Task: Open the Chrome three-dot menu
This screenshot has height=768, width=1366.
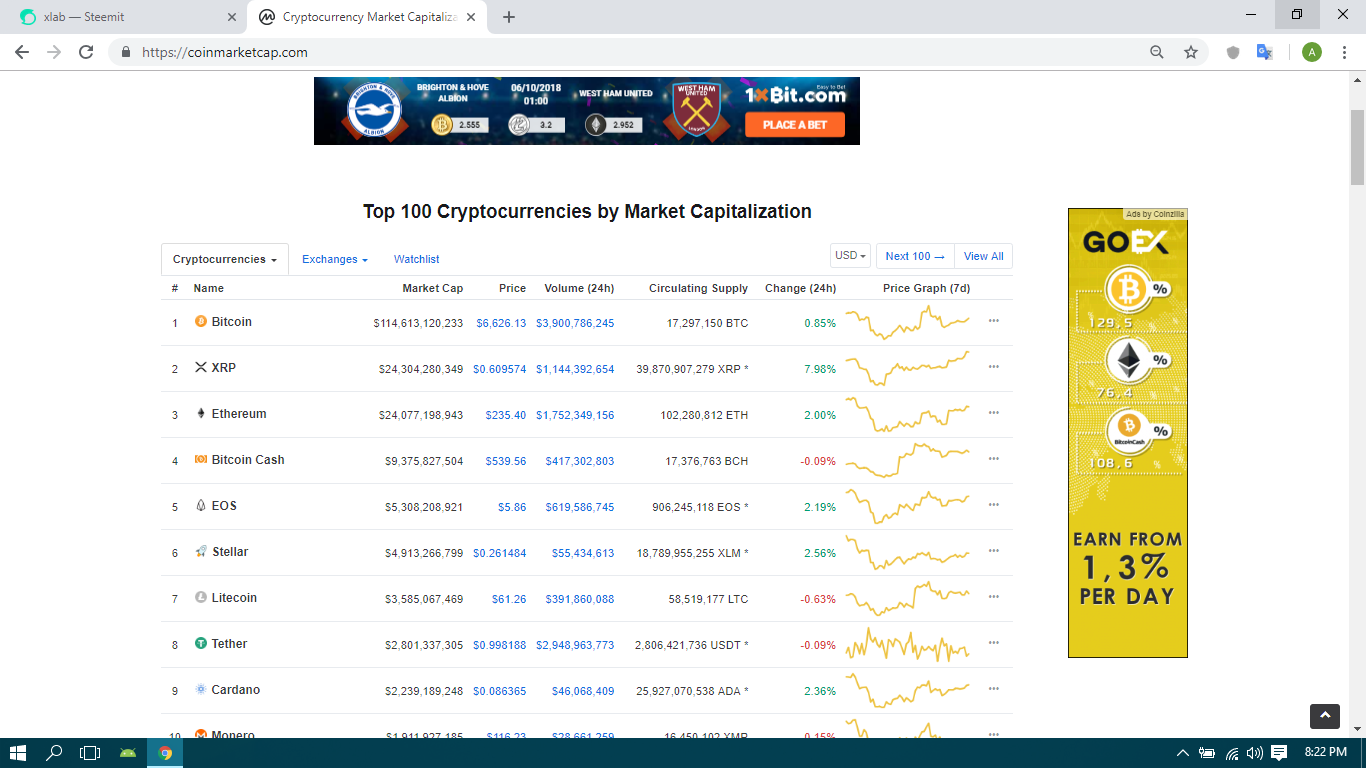Action: (x=1344, y=52)
